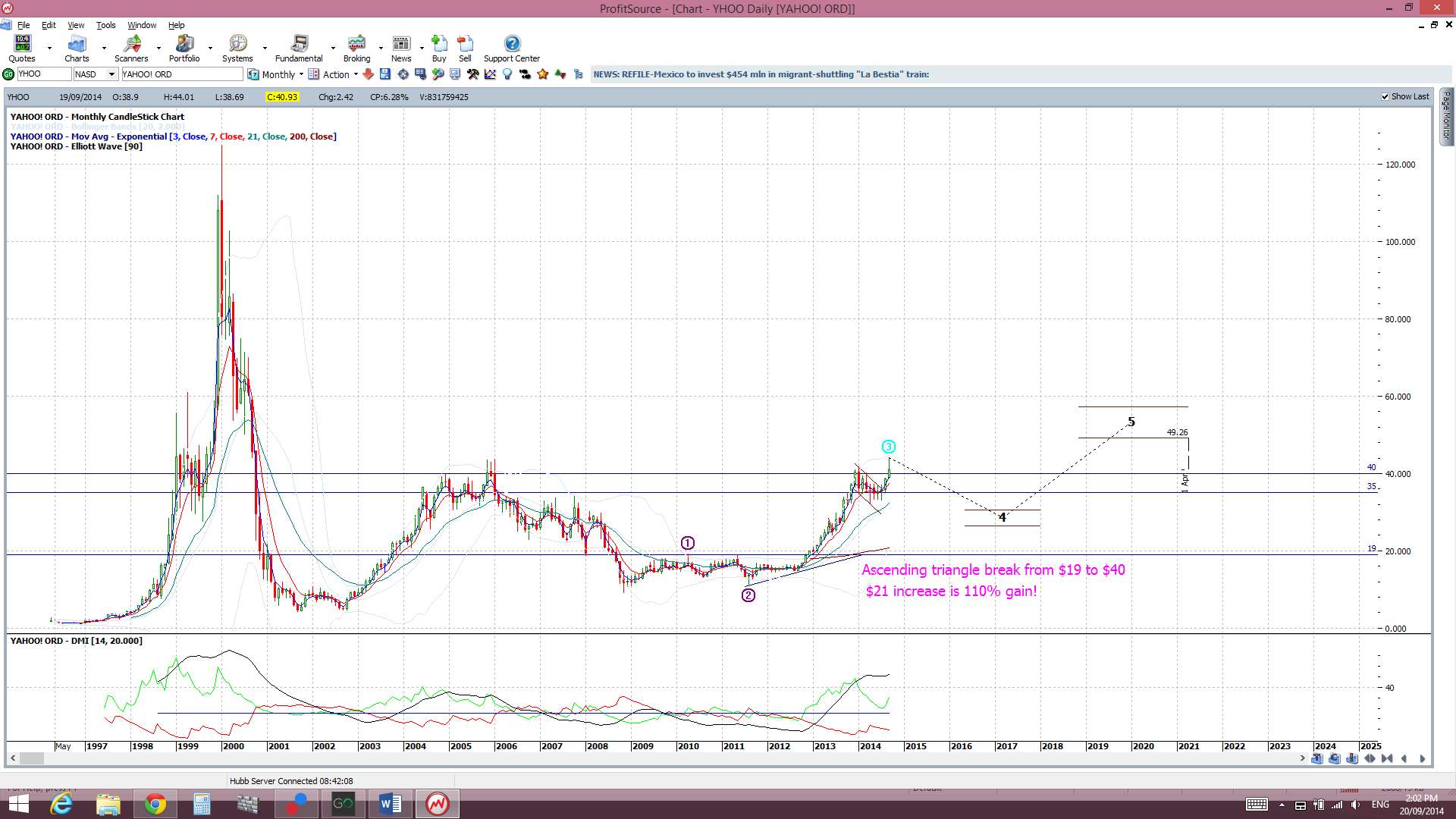
Task: Open the Window menu
Action: pos(142,25)
